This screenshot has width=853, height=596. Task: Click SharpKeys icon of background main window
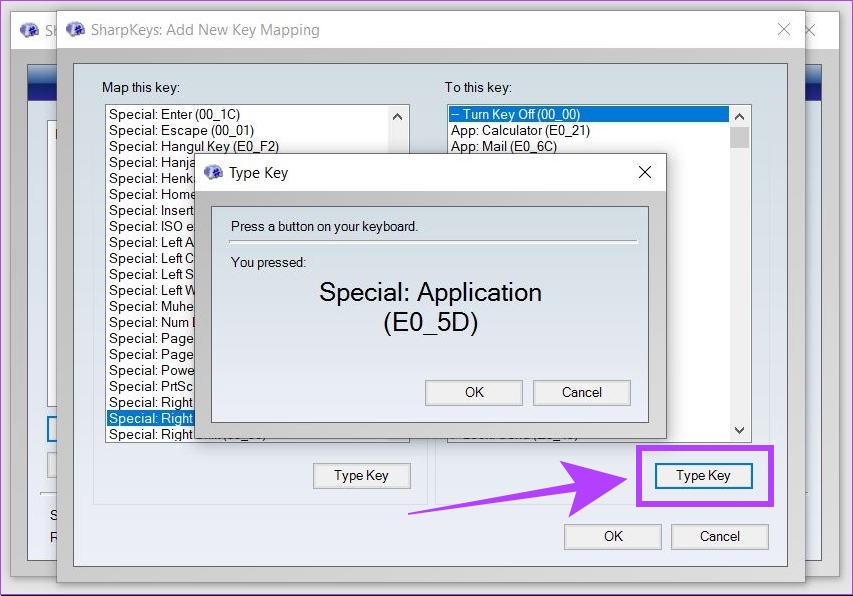pos(29,30)
